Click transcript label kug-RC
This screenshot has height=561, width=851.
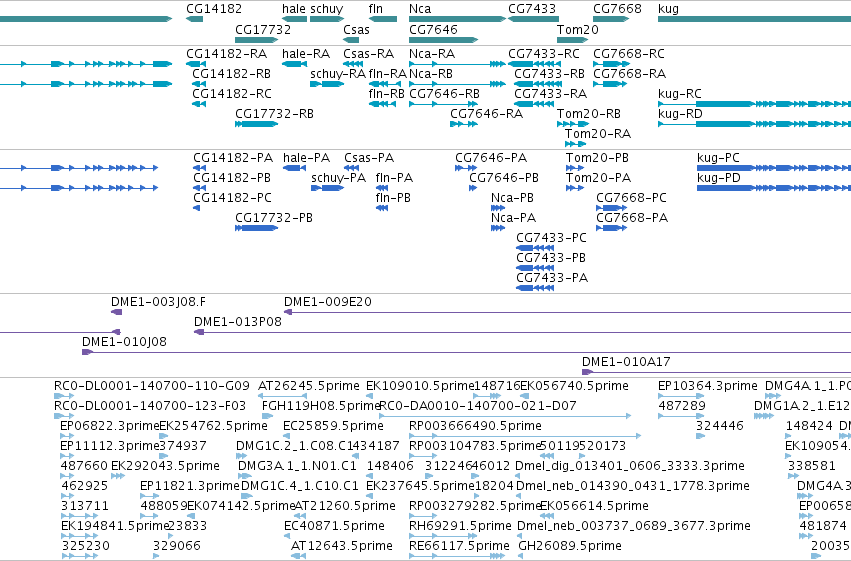679,94
